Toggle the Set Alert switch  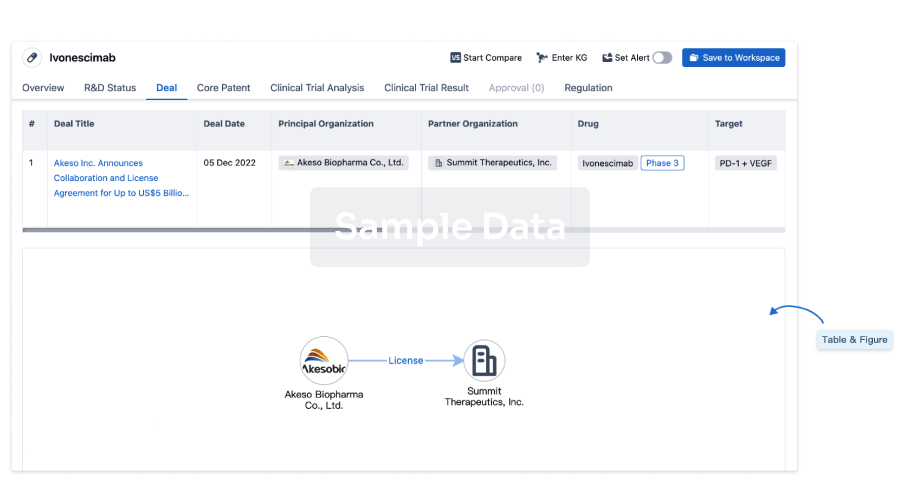pyautogui.click(x=662, y=58)
